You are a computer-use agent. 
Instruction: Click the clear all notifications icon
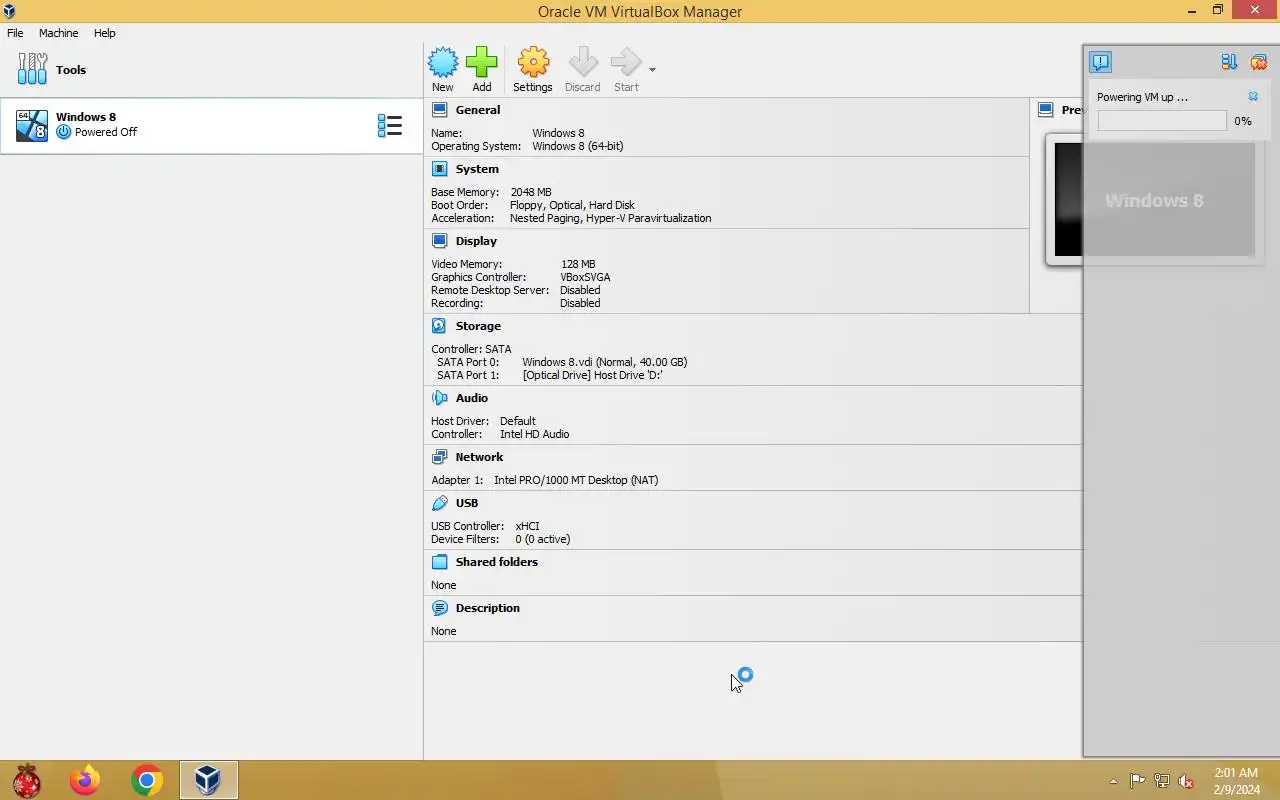tap(1259, 62)
